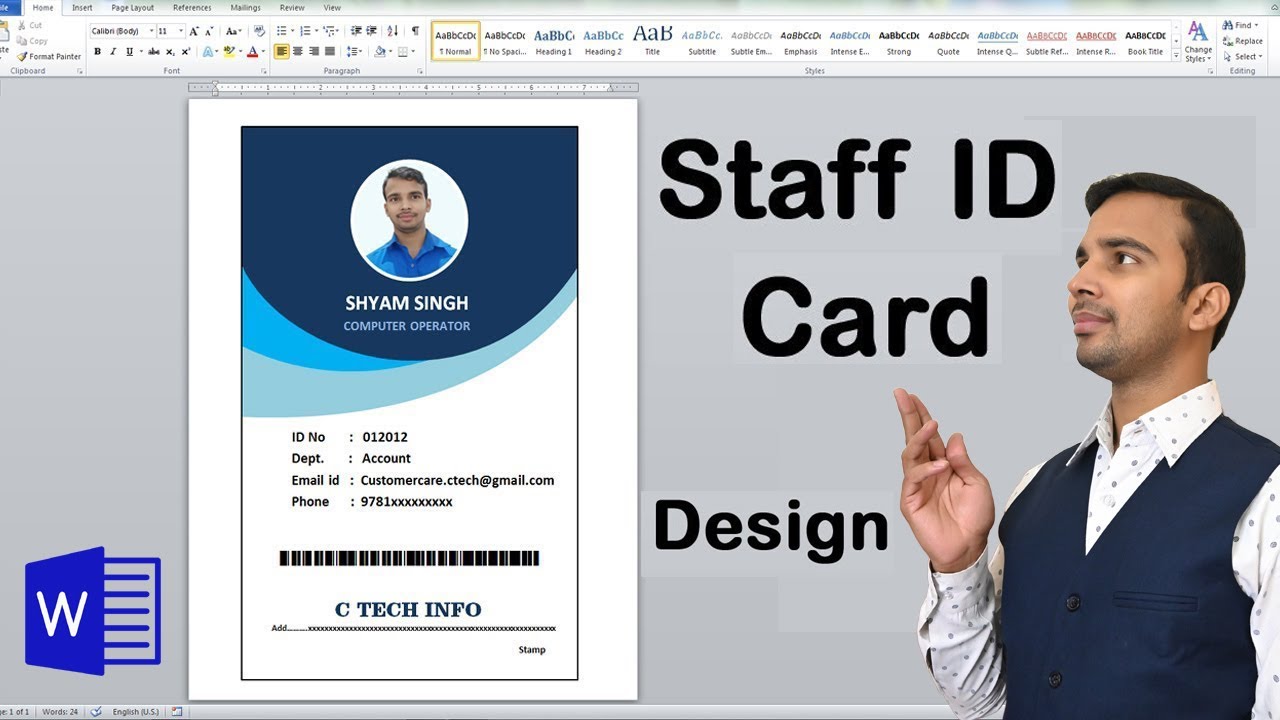Decrease paragraph indent
The height and width of the screenshot is (720, 1280).
(356, 31)
